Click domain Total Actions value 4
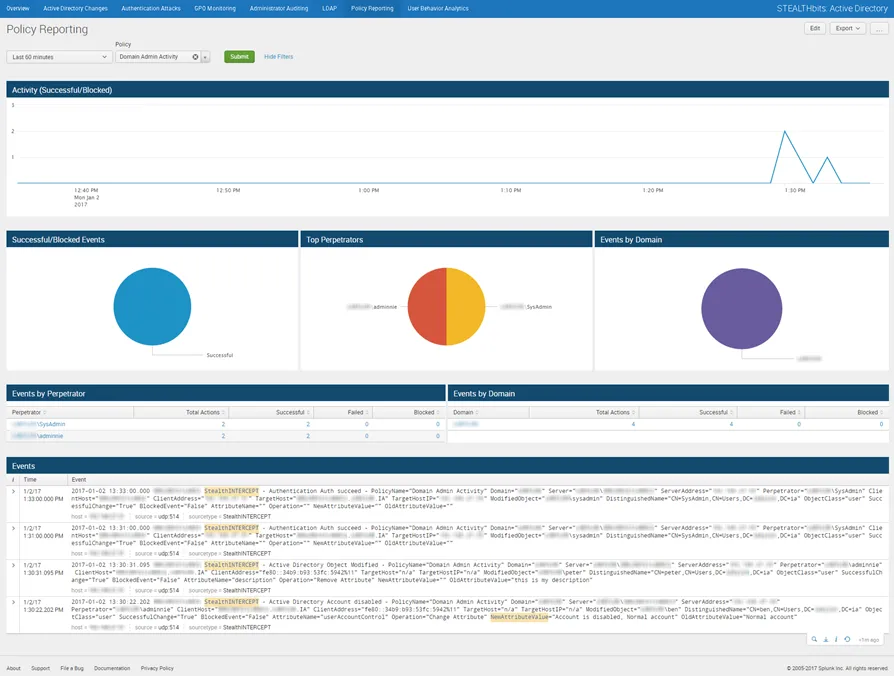Screen dimensions: 894x676 tap(633, 424)
